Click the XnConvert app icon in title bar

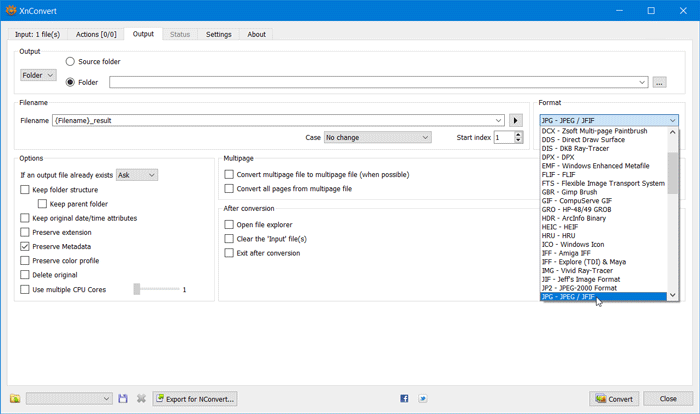pos(12,11)
